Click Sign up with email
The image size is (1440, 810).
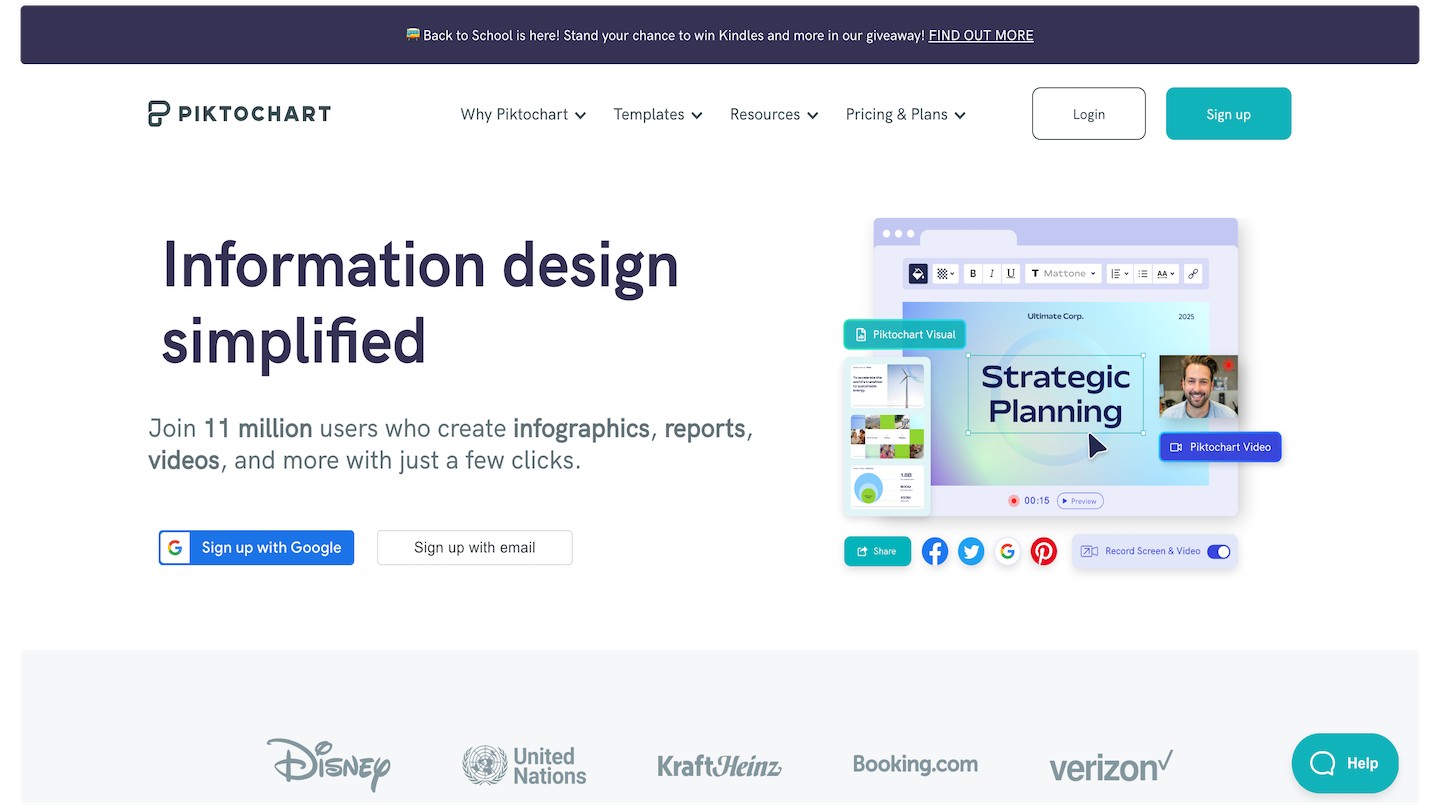[x=475, y=547]
